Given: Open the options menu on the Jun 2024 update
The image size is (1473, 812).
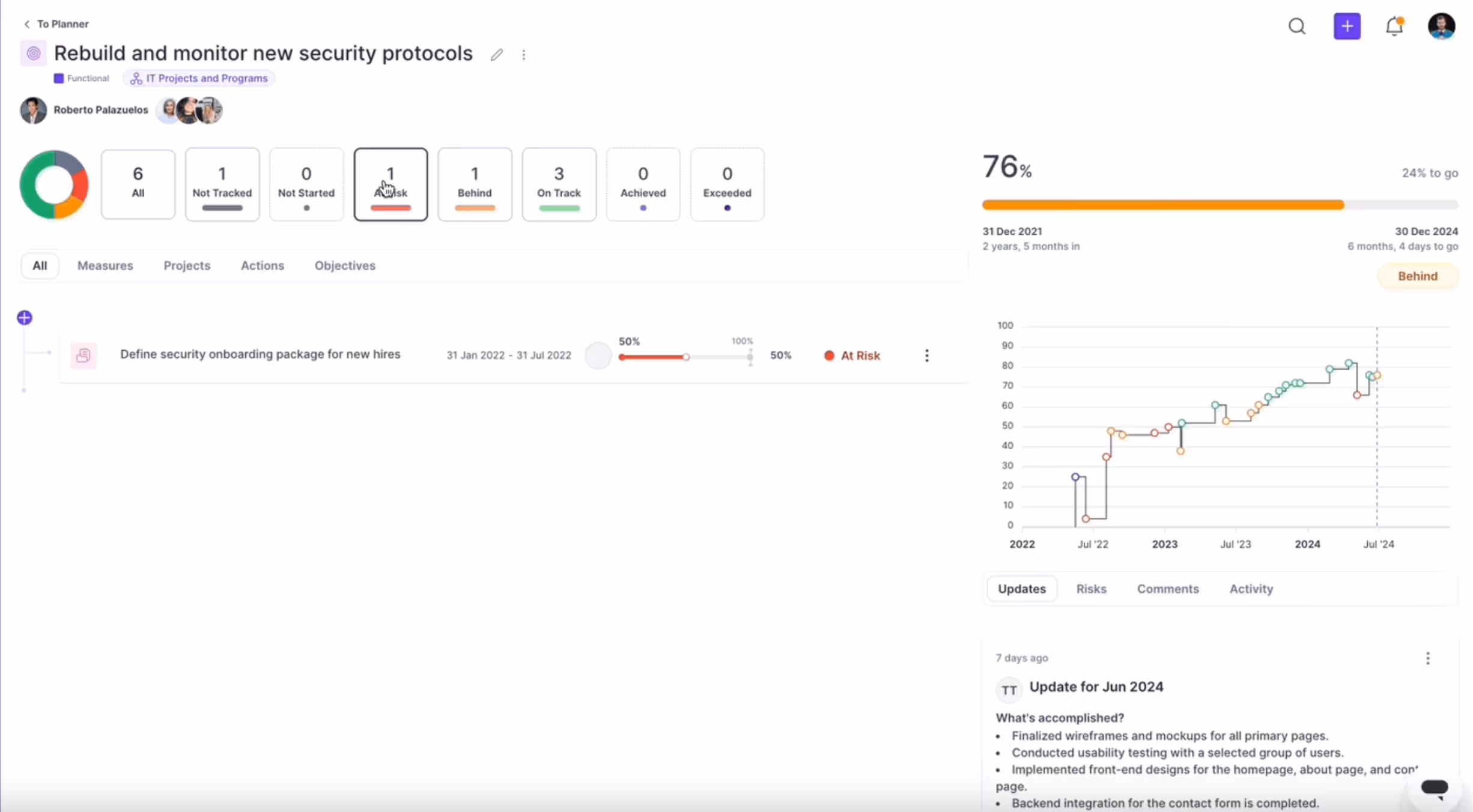Looking at the screenshot, I should 1428,658.
